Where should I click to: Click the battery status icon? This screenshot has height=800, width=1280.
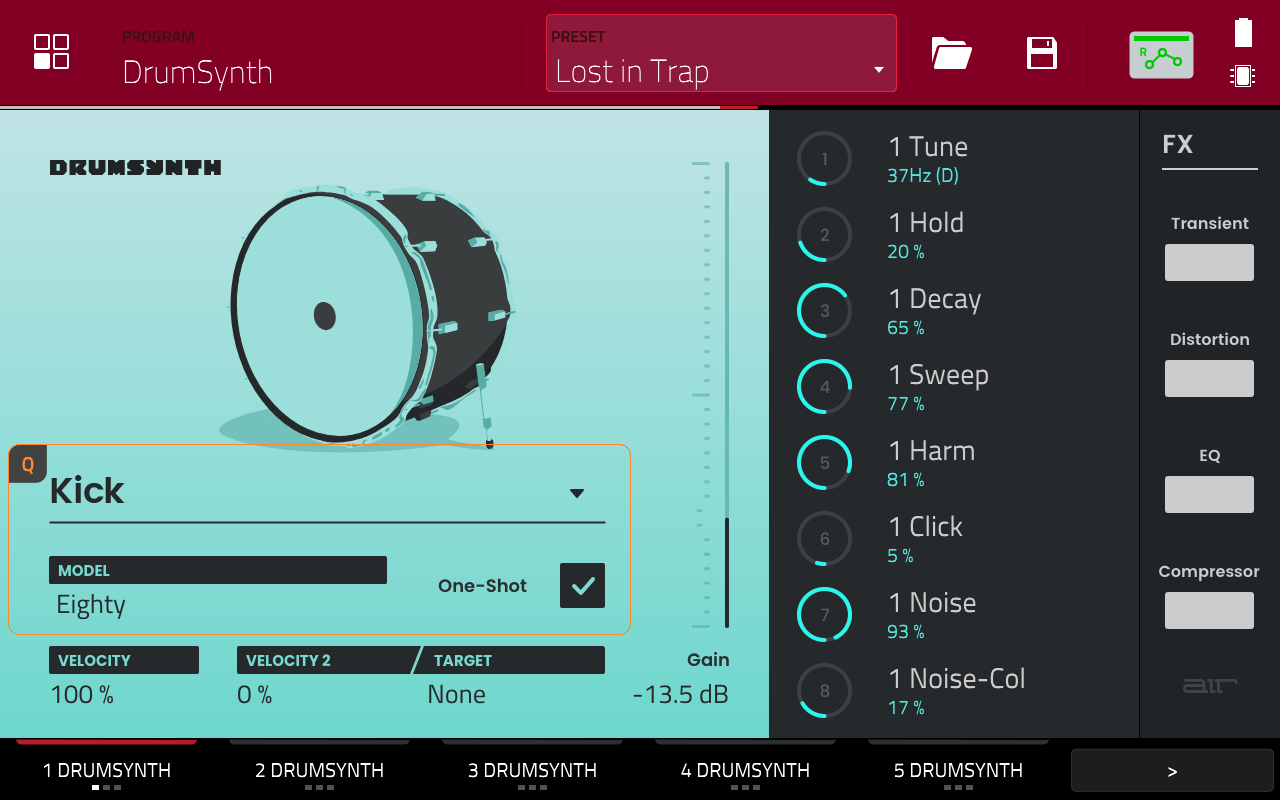(x=1243, y=33)
